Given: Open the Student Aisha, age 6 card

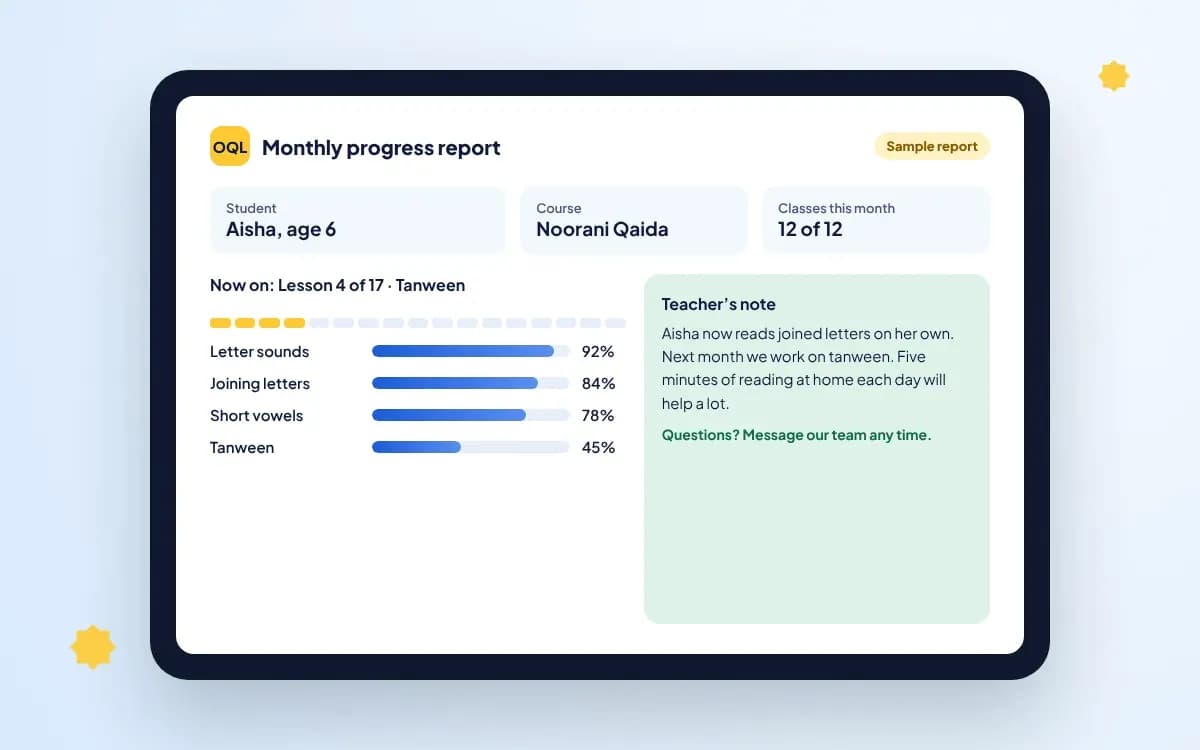Looking at the screenshot, I should point(357,220).
